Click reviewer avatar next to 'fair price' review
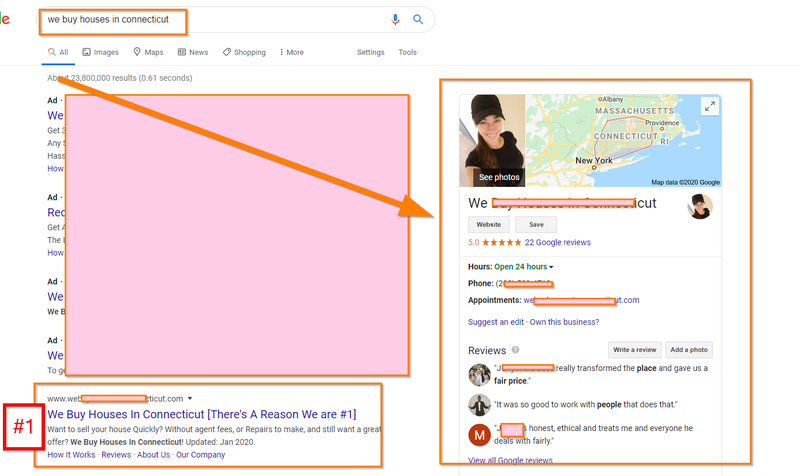This screenshot has height=476, width=800. (x=479, y=375)
